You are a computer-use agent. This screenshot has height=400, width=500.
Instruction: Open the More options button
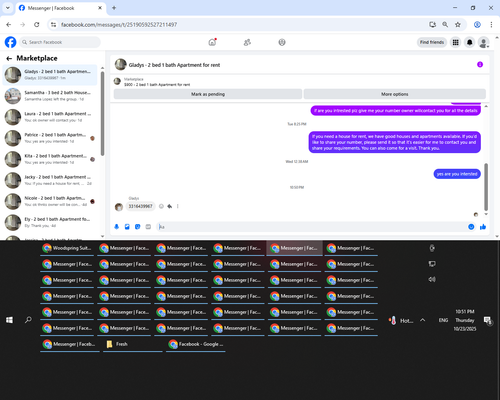pos(395,94)
